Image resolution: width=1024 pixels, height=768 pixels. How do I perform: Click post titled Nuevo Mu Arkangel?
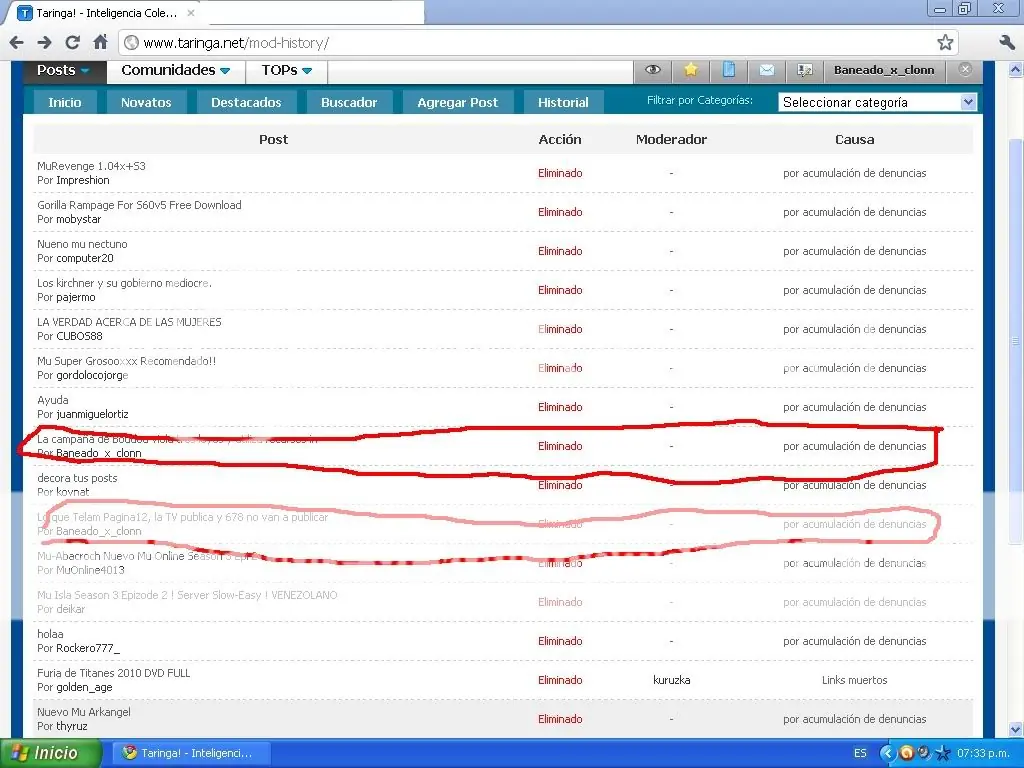84,712
